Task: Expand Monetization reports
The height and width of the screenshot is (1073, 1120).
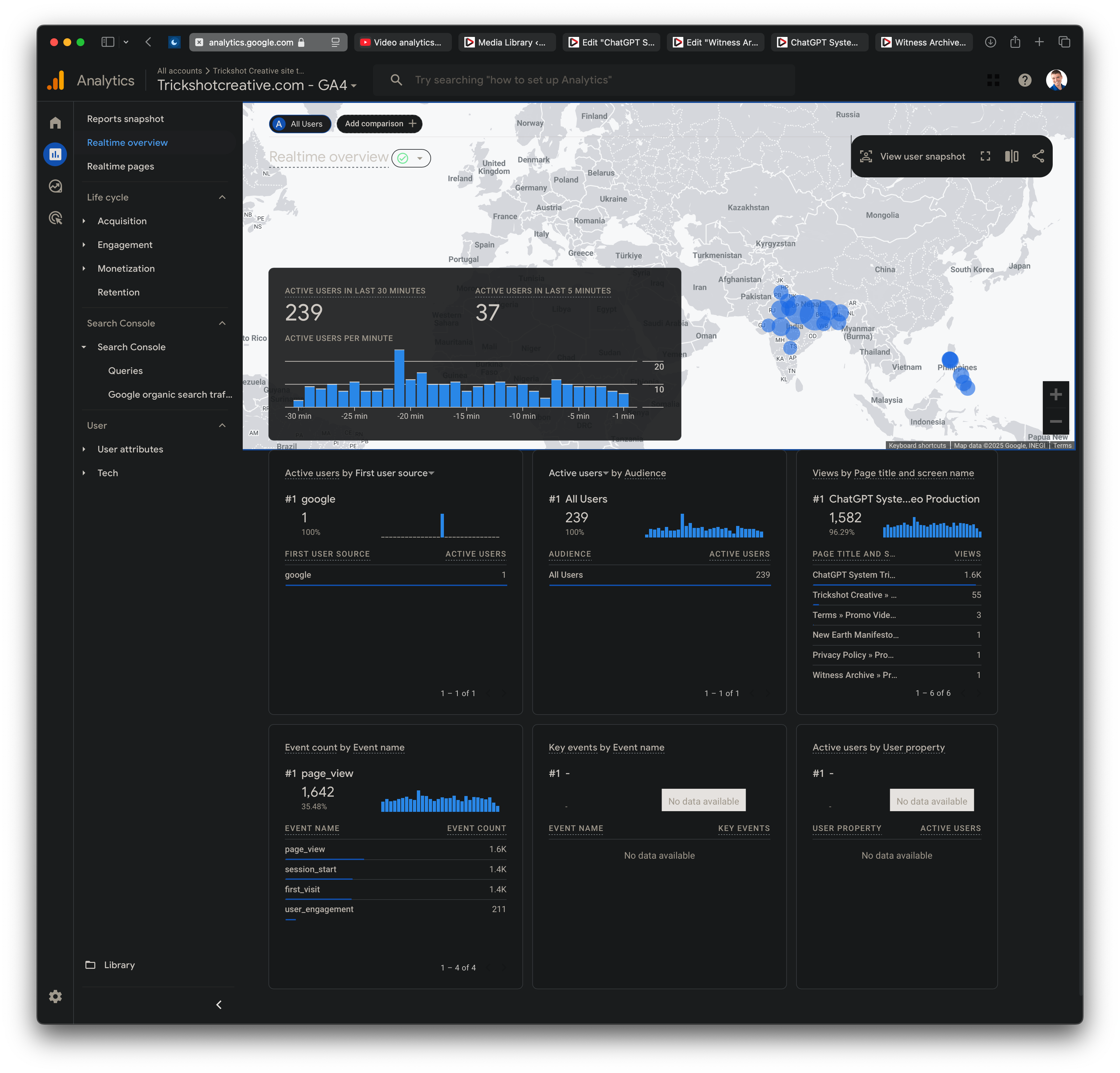Action: click(84, 268)
